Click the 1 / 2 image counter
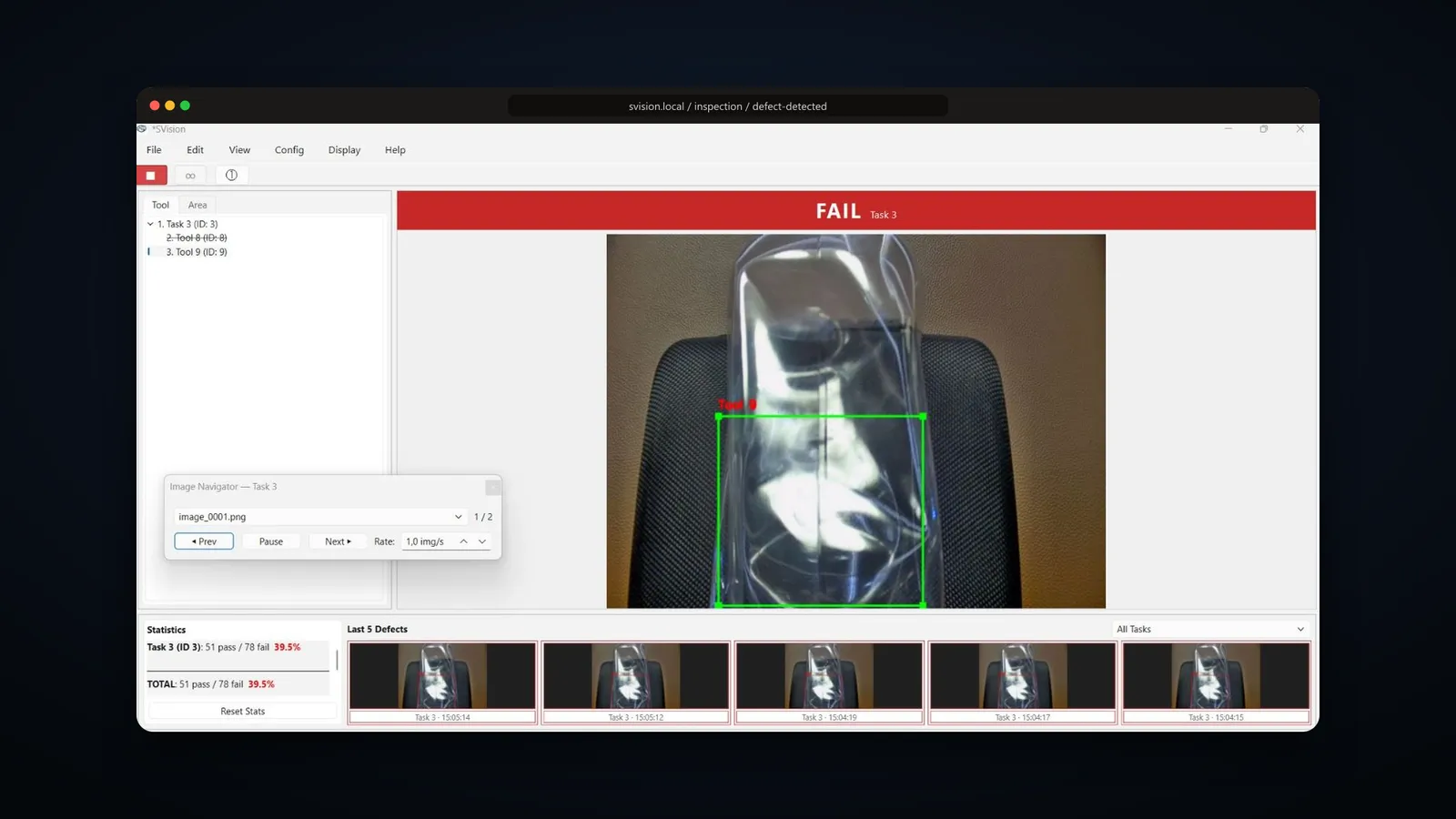Screen dimensions: 1456x819 click(483, 517)
